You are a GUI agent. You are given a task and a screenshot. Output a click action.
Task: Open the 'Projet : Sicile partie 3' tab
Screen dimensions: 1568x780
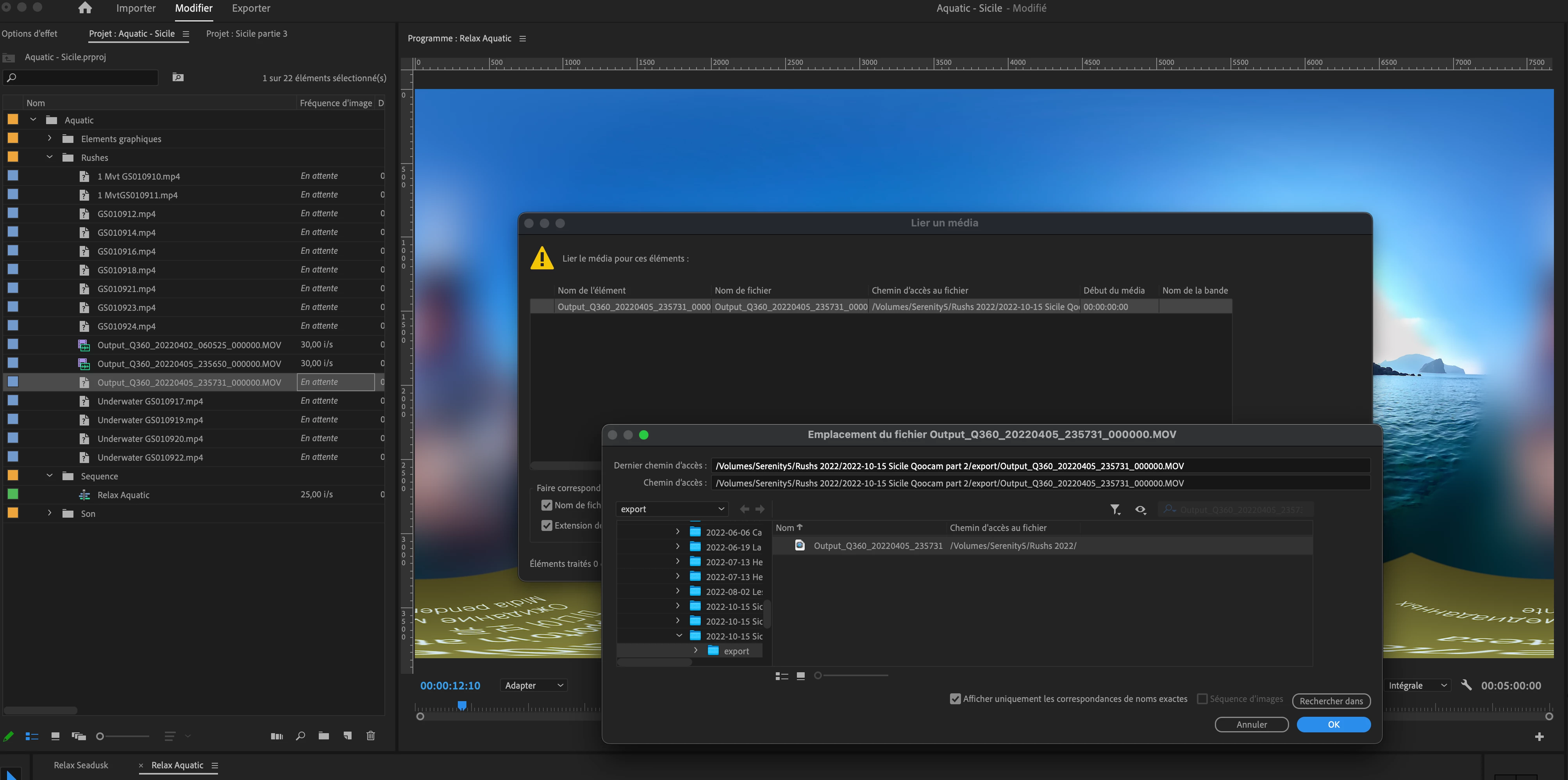coord(246,34)
